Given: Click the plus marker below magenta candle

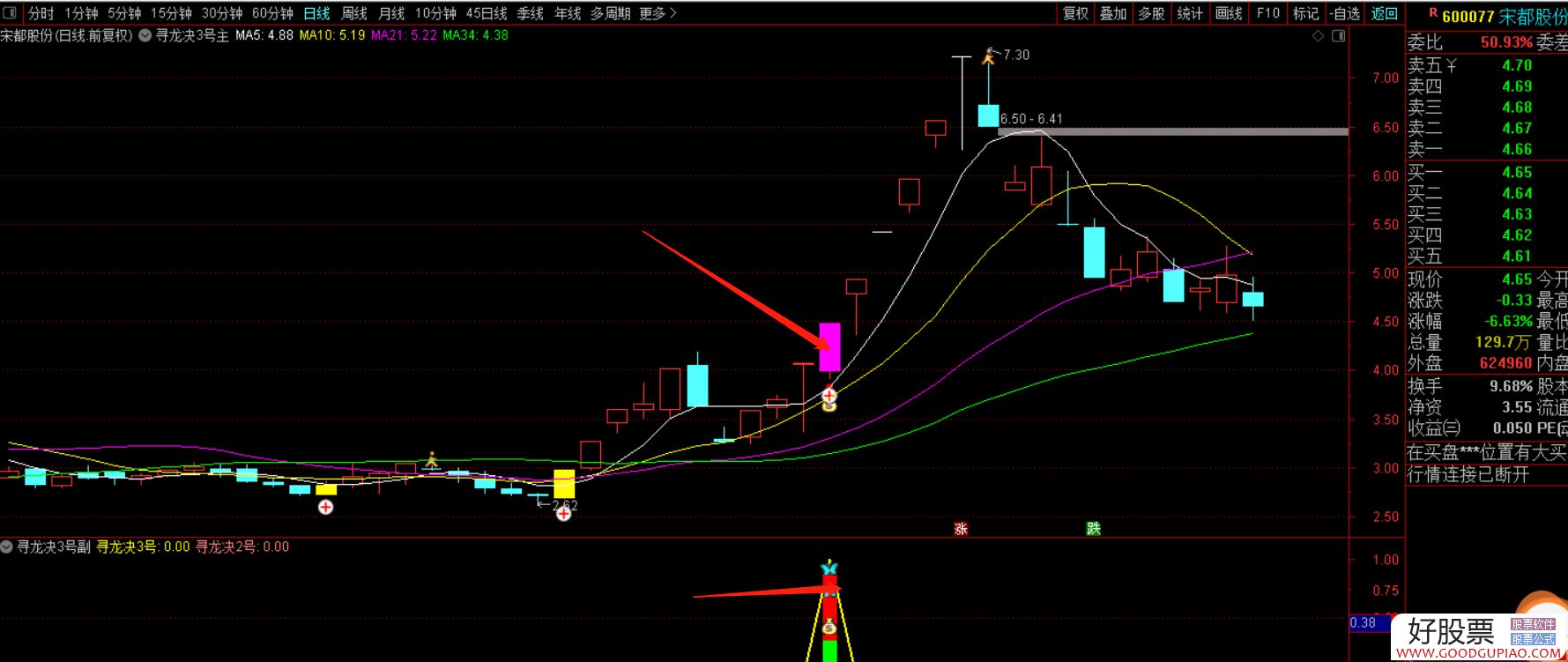Looking at the screenshot, I should click(x=829, y=395).
